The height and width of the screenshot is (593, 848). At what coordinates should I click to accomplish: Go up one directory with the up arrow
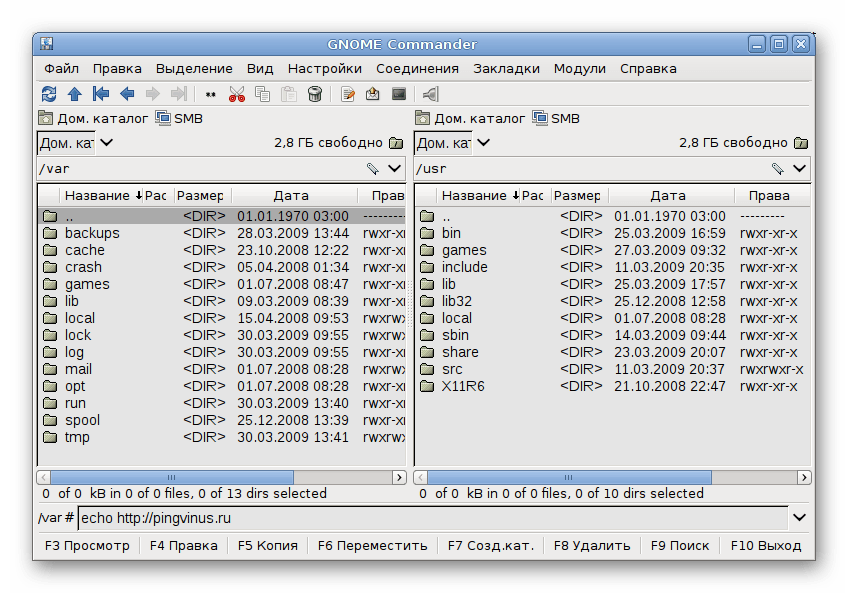(x=75, y=94)
